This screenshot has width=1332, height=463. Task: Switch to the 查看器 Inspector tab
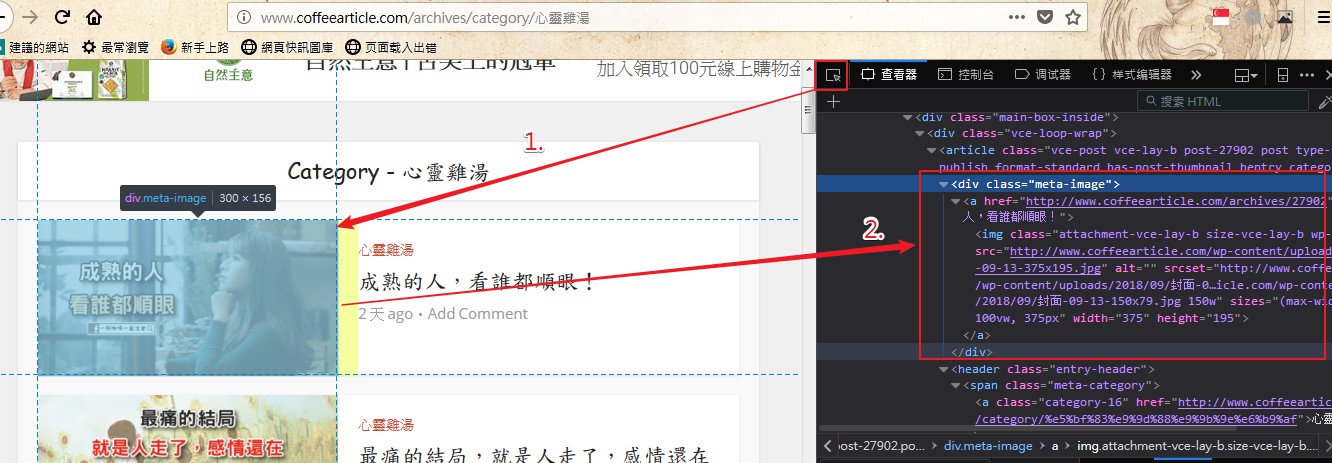click(889, 75)
